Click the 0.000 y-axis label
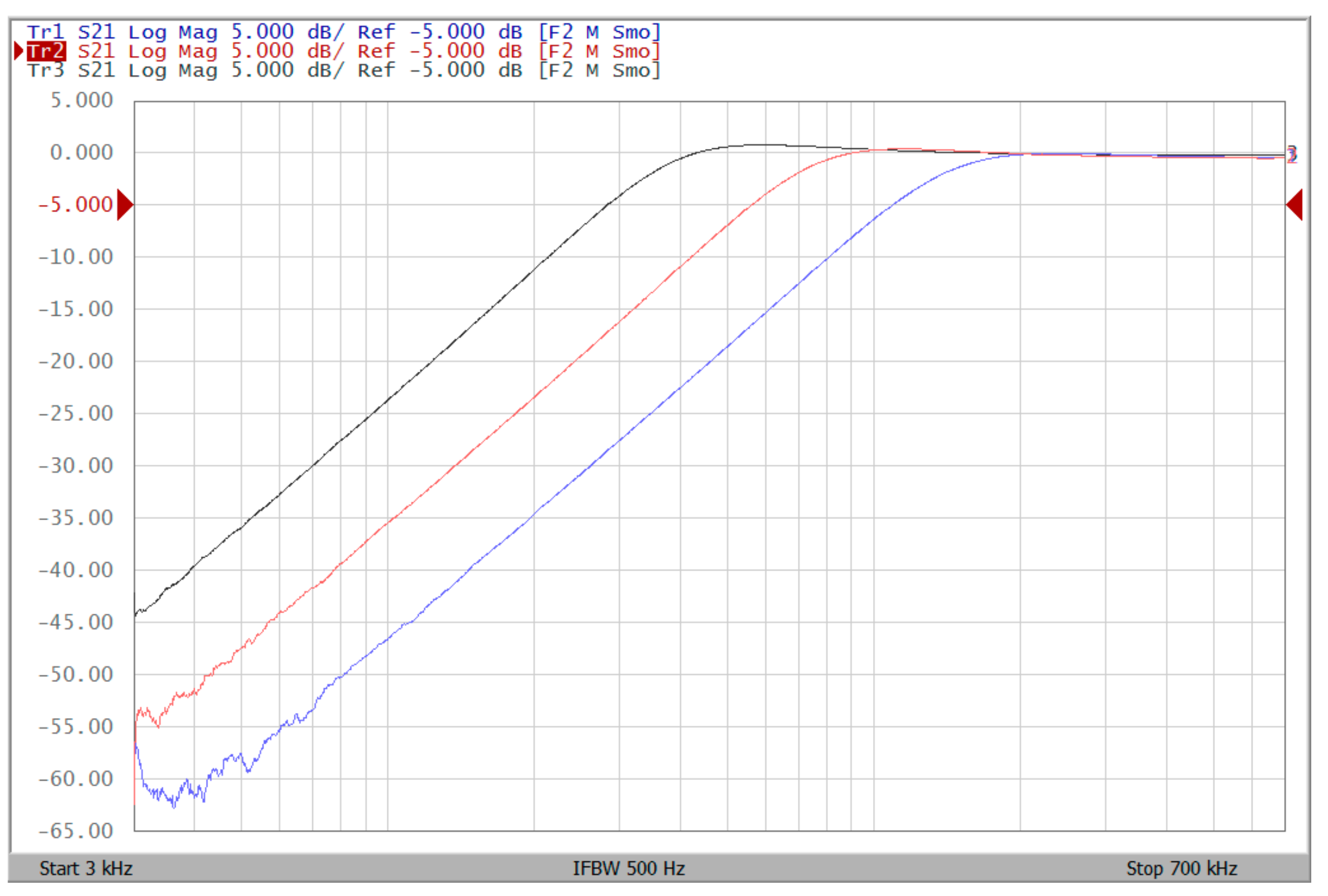1328x896 pixels. point(81,152)
